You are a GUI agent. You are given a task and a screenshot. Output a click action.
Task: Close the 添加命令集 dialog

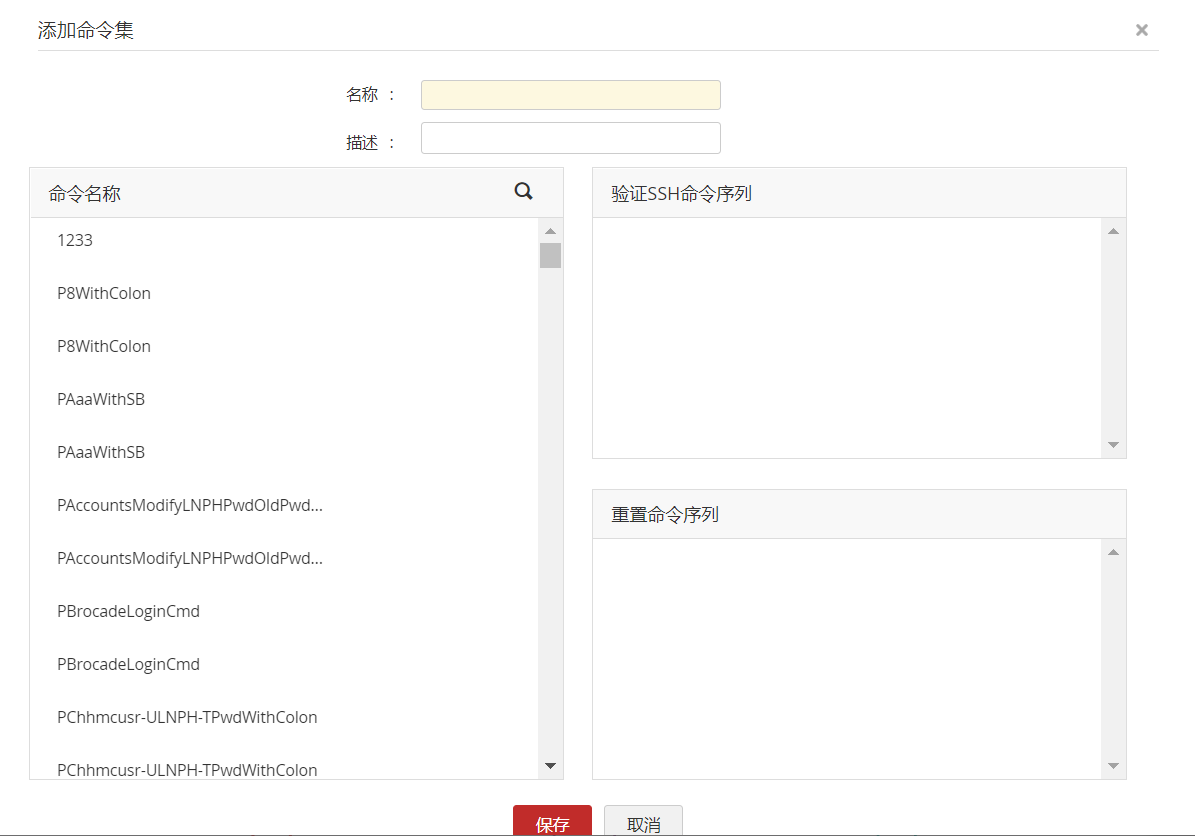[x=1141, y=30]
